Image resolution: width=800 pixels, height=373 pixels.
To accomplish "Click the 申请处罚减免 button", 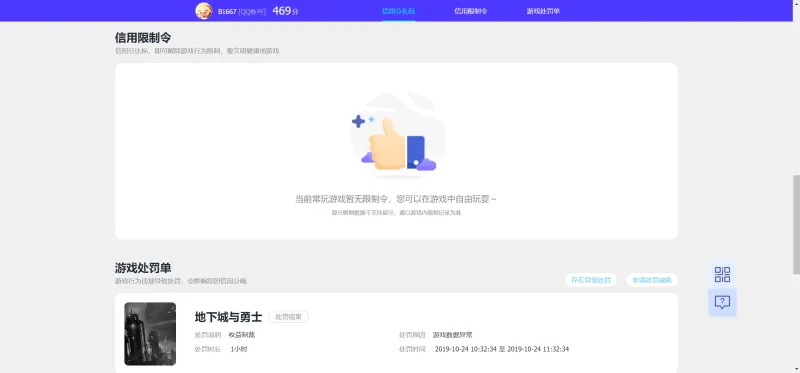I will [652, 280].
